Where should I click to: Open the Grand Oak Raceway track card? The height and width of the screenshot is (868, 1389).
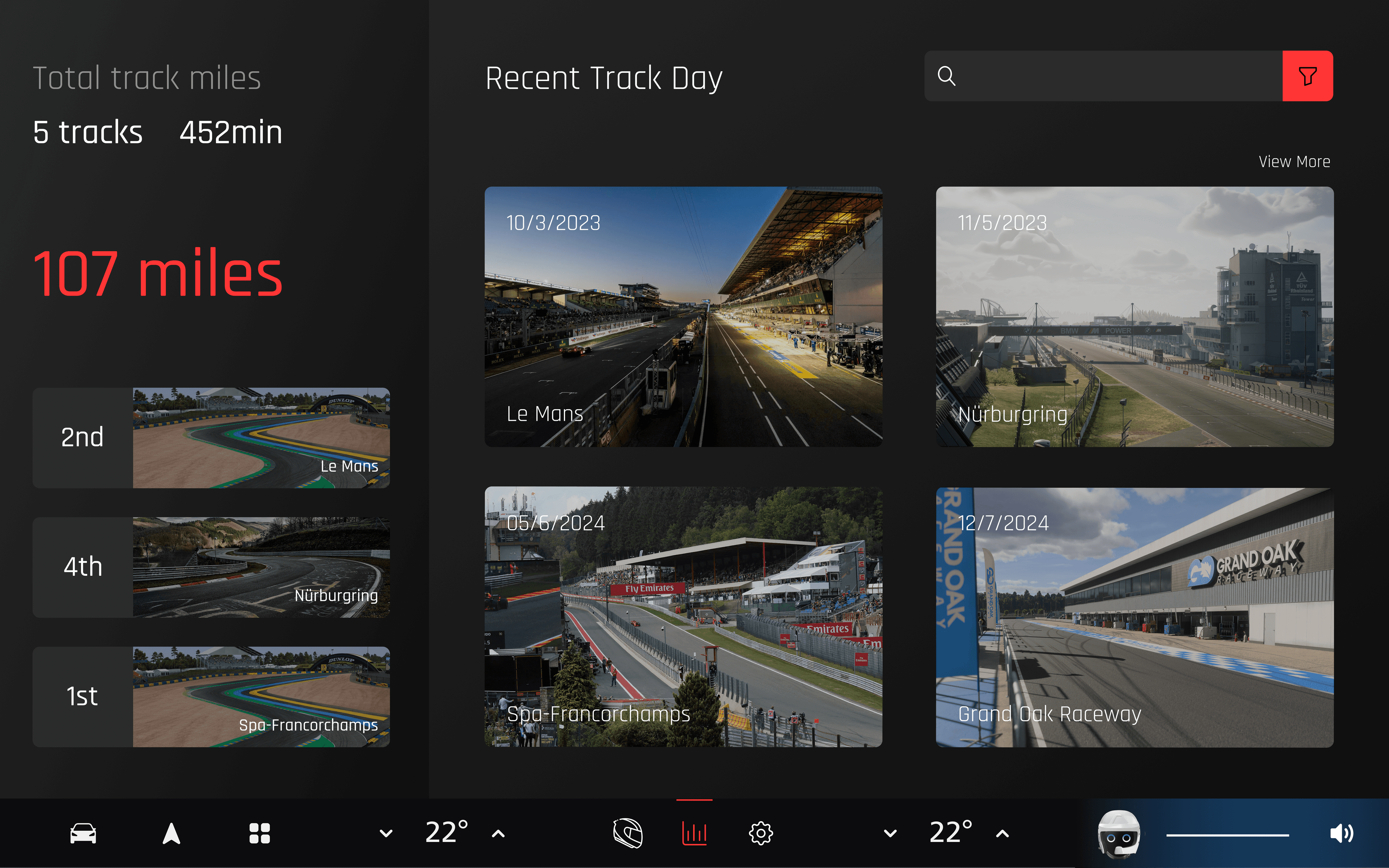[x=1135, y=617]
